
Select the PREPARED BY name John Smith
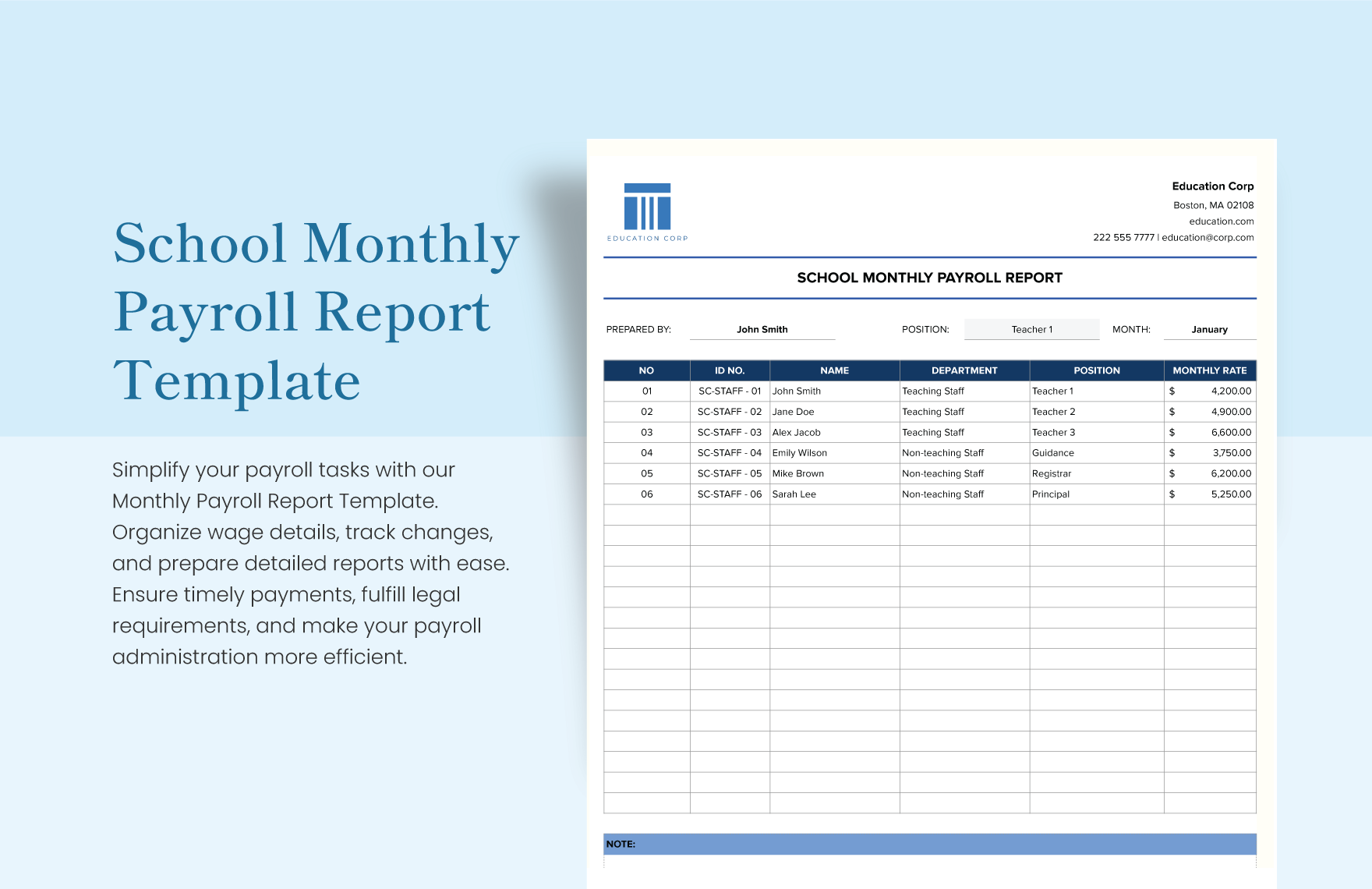(x=763, y=329)
